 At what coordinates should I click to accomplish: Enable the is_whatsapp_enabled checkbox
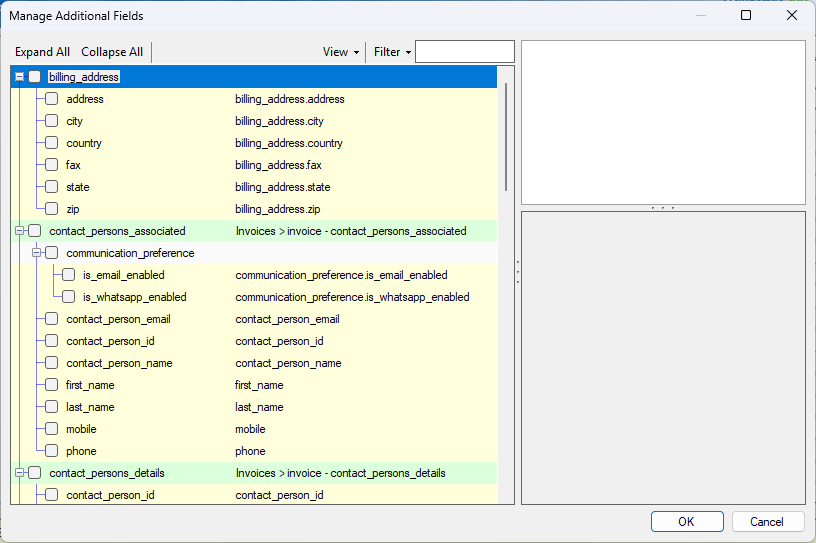(69, 297)
